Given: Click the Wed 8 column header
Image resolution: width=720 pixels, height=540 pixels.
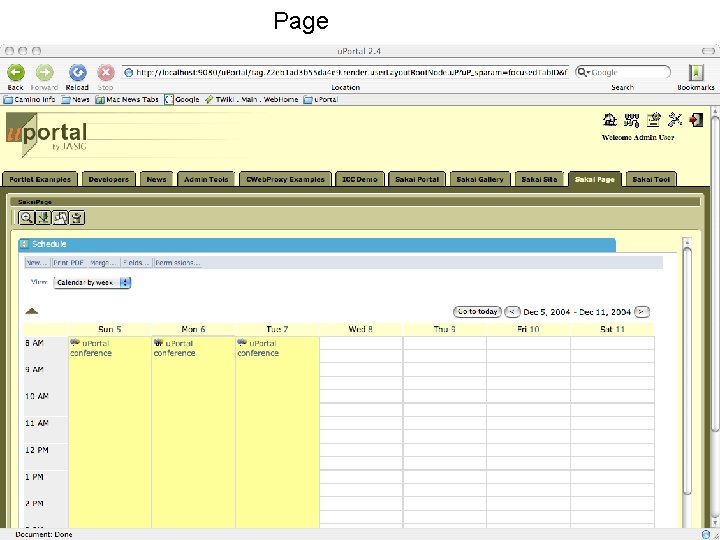Looking at the screenshot, I should [360, 329].
